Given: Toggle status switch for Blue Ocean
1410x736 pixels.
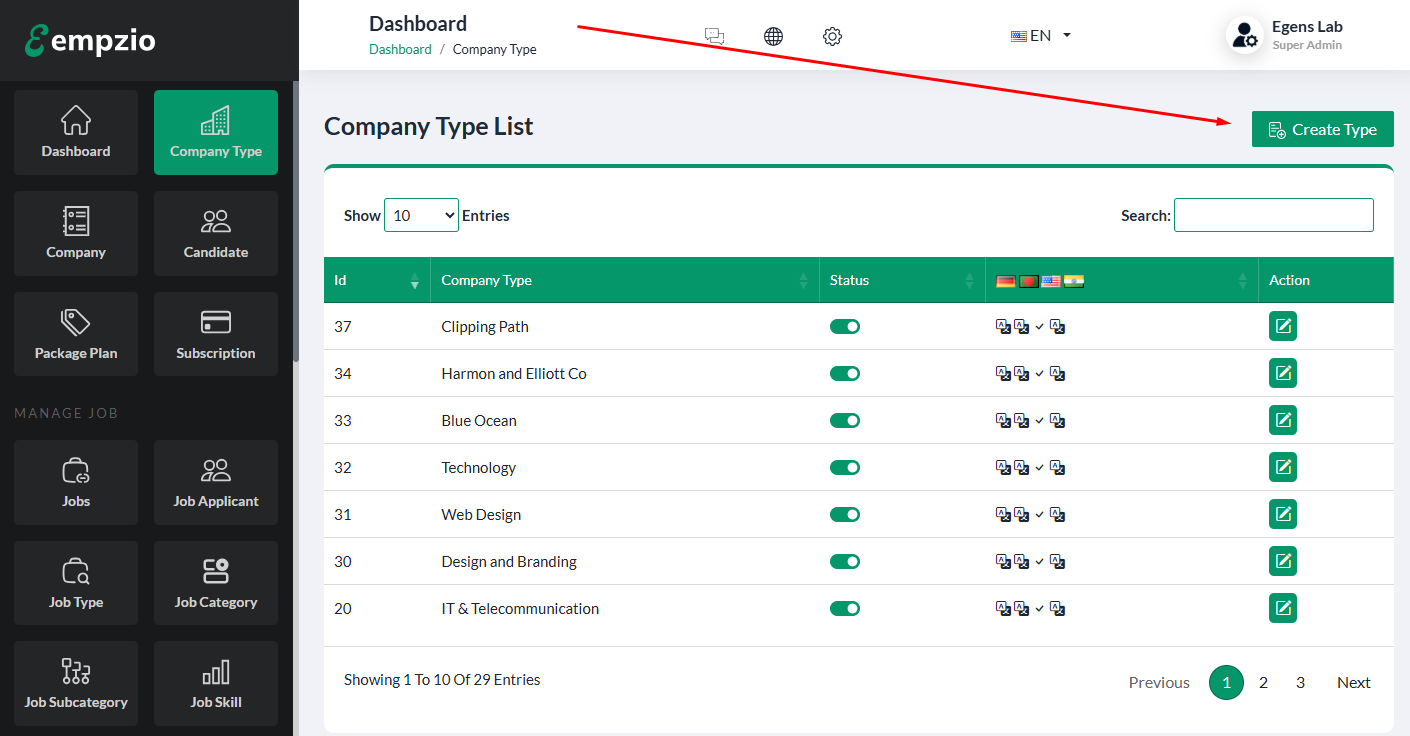Looking at the screenshot, I should coord(845,421).
